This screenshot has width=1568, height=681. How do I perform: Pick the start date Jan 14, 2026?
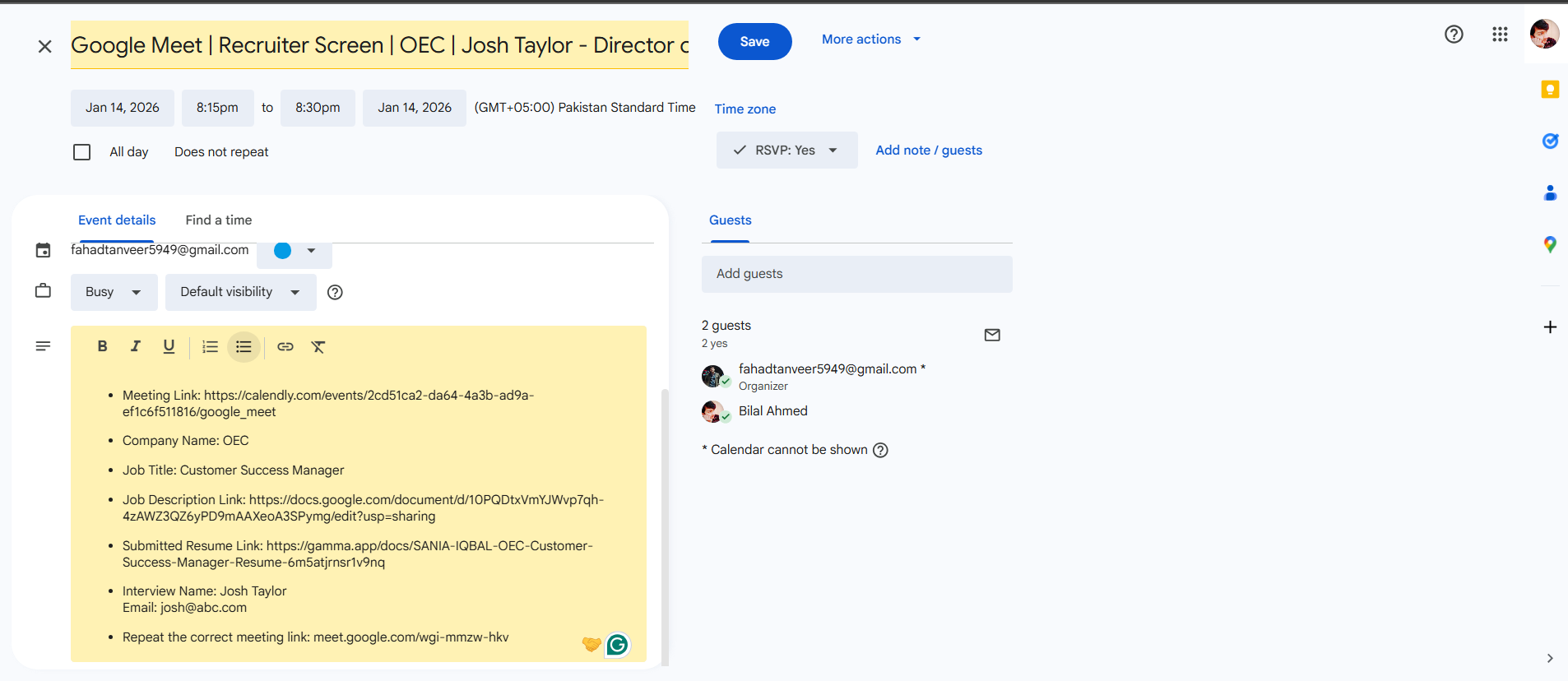(x=122, y=108)
